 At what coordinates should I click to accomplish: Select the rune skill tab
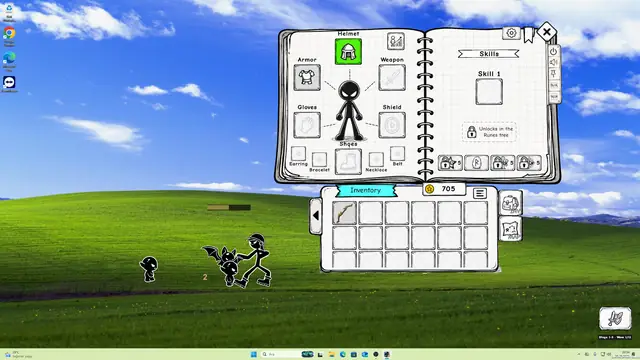[x=476, y=163]
